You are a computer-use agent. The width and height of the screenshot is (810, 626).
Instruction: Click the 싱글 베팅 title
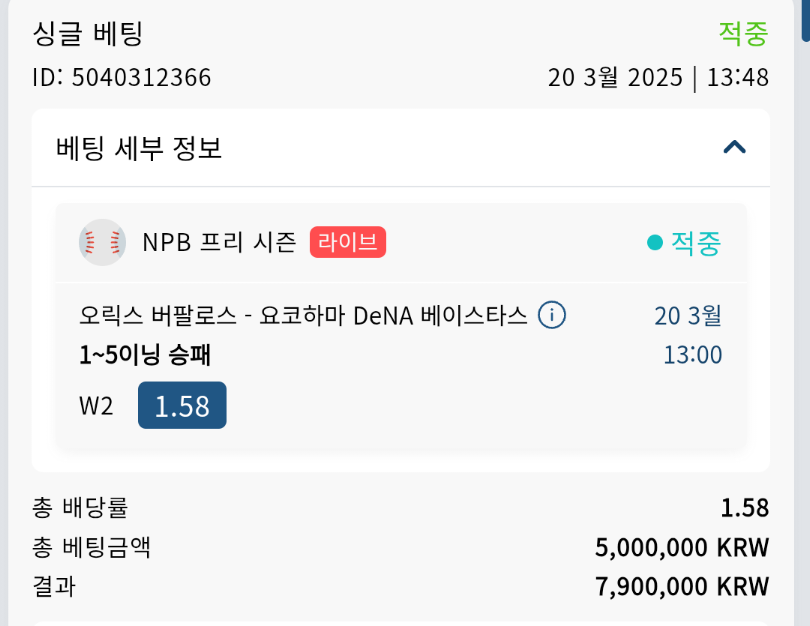(x=88, y=33)
